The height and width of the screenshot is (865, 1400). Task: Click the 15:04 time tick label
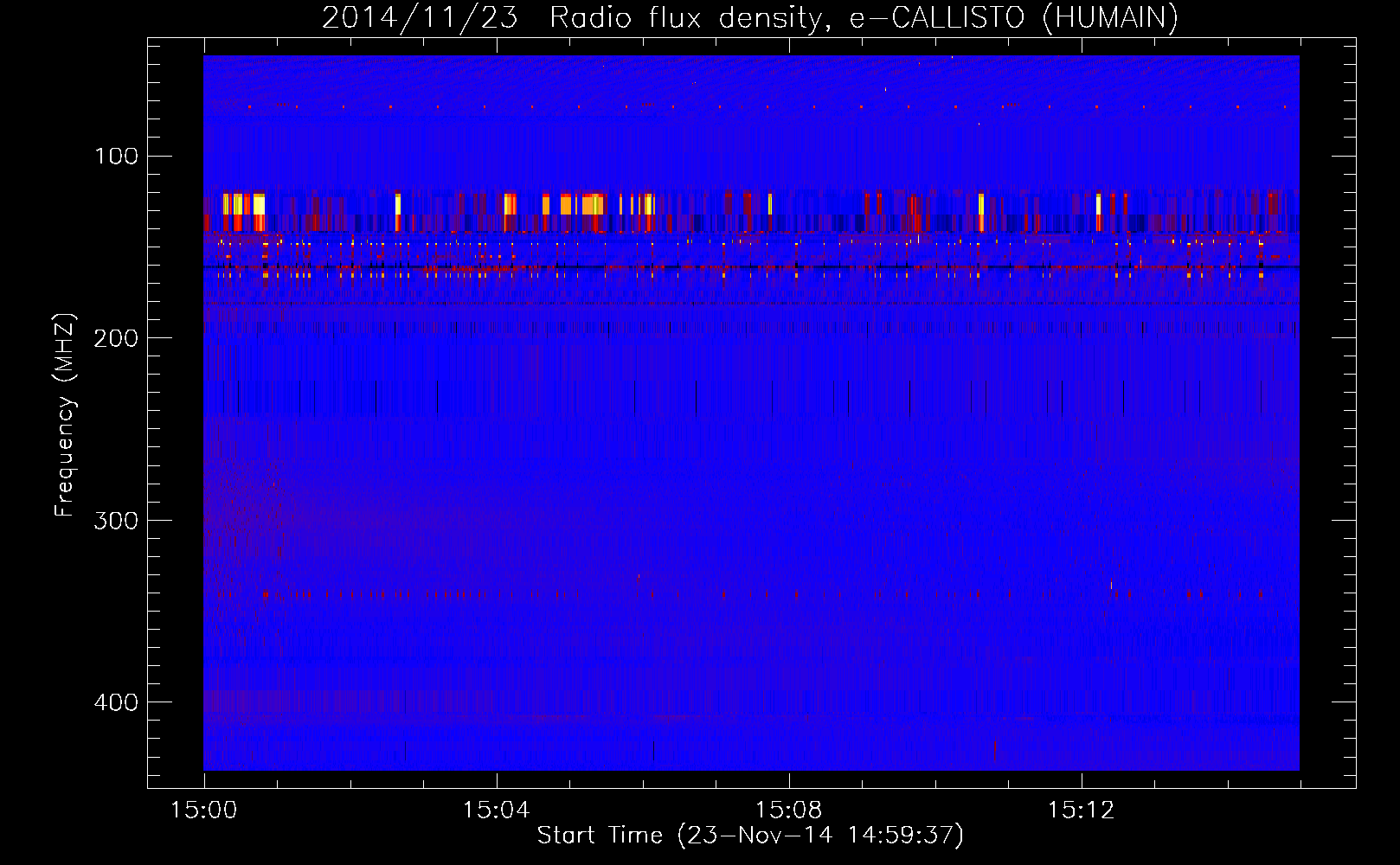[496, 811]
